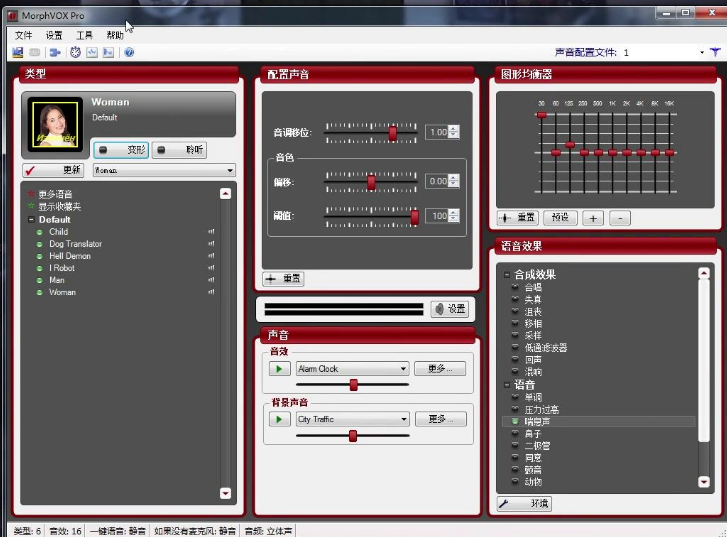Click the 30 Hz equalizer band handle

tap(541, 115)
